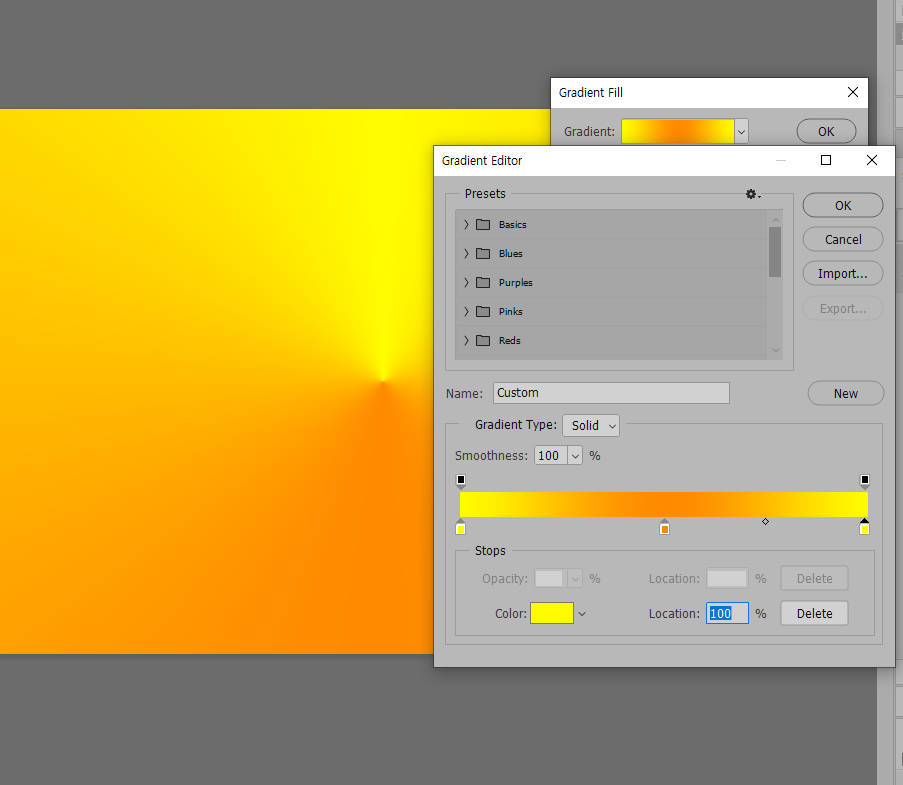Click the Reds folder icon
Screen dimensions: 903x785
[483, 340]
